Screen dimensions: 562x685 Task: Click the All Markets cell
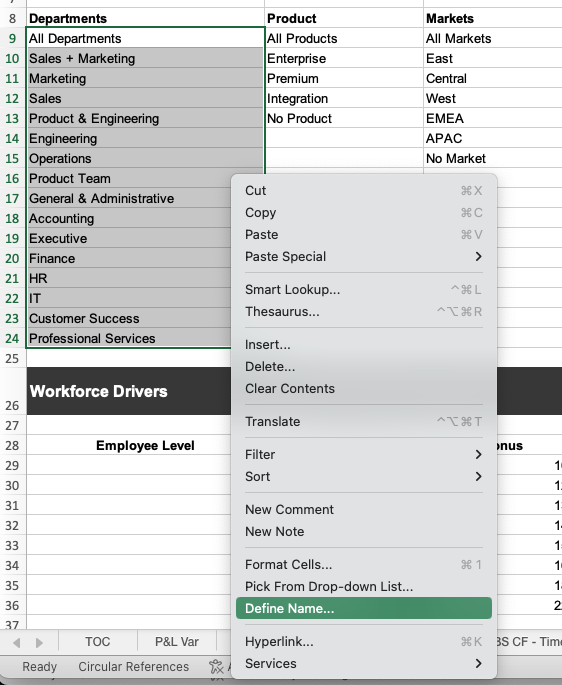click(493, 38)
